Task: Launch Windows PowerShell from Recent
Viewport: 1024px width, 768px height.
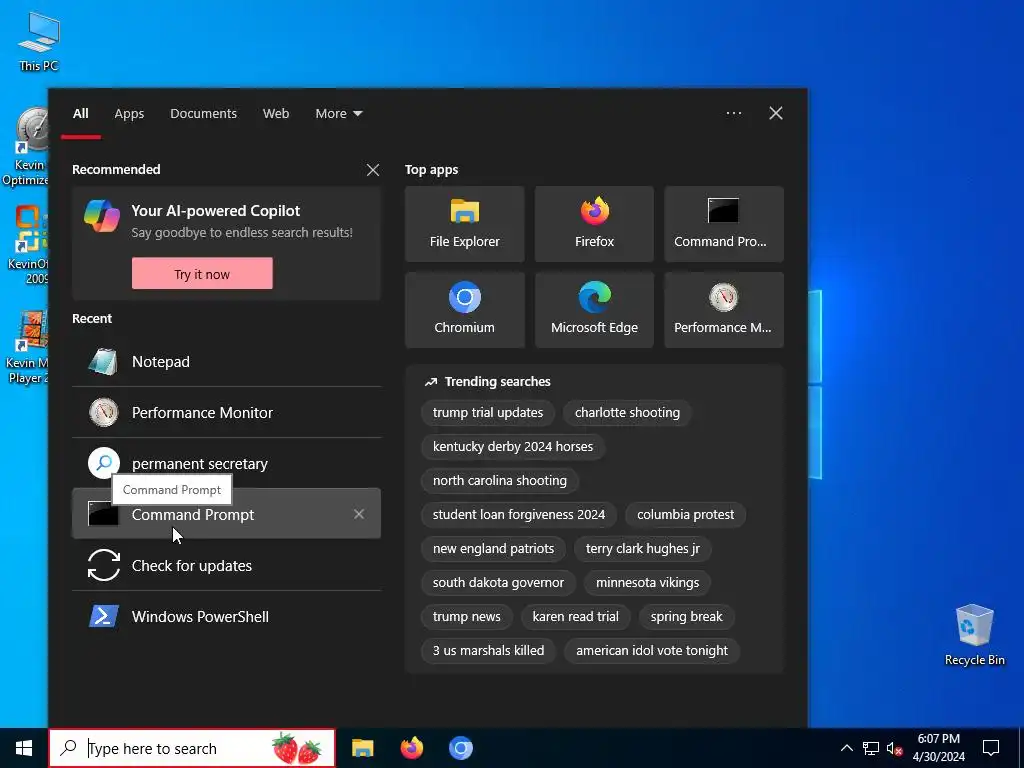Action: coord(226,616)
